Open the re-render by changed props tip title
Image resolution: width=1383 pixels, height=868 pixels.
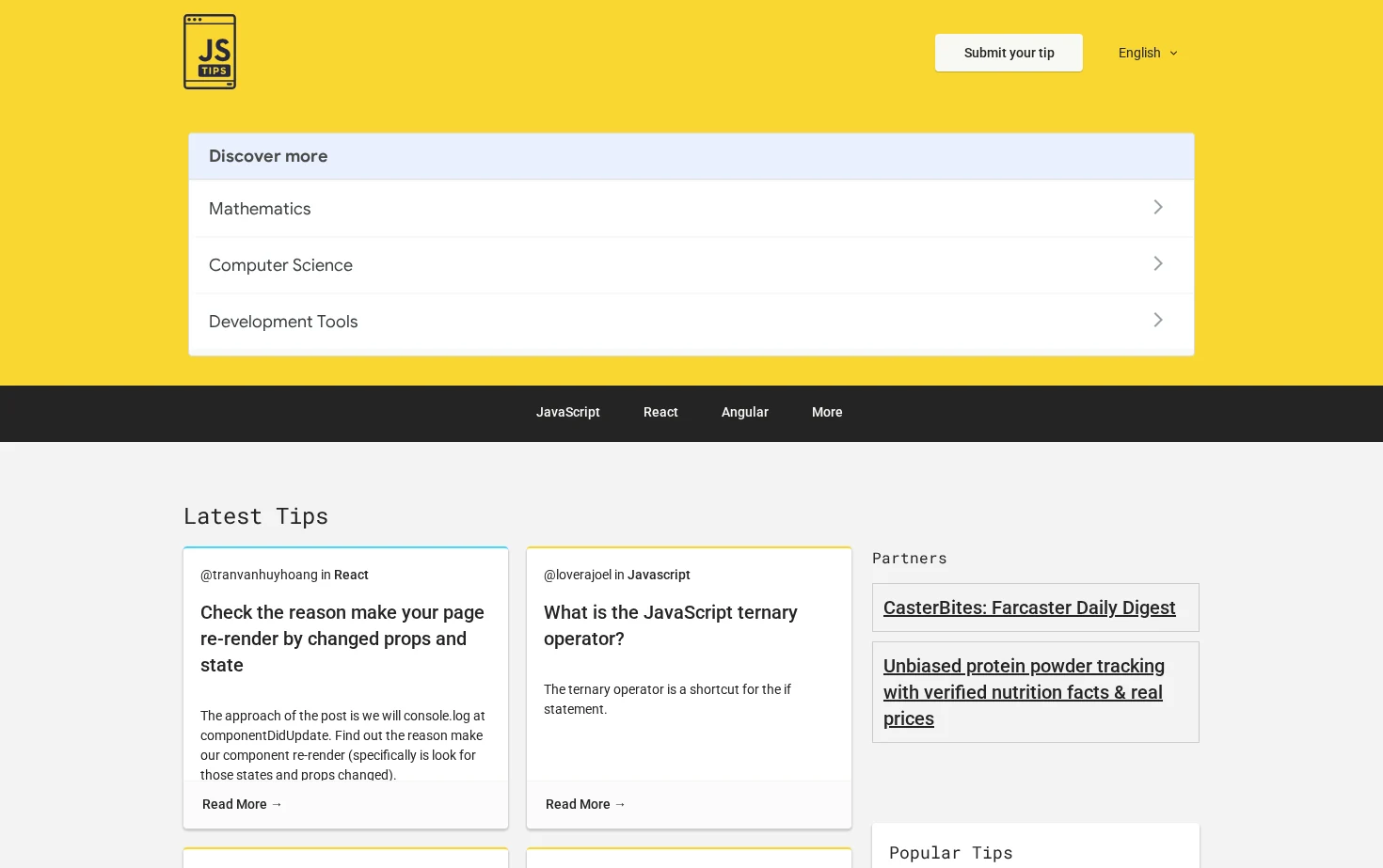pyautogui.click(x=342, y=639)
